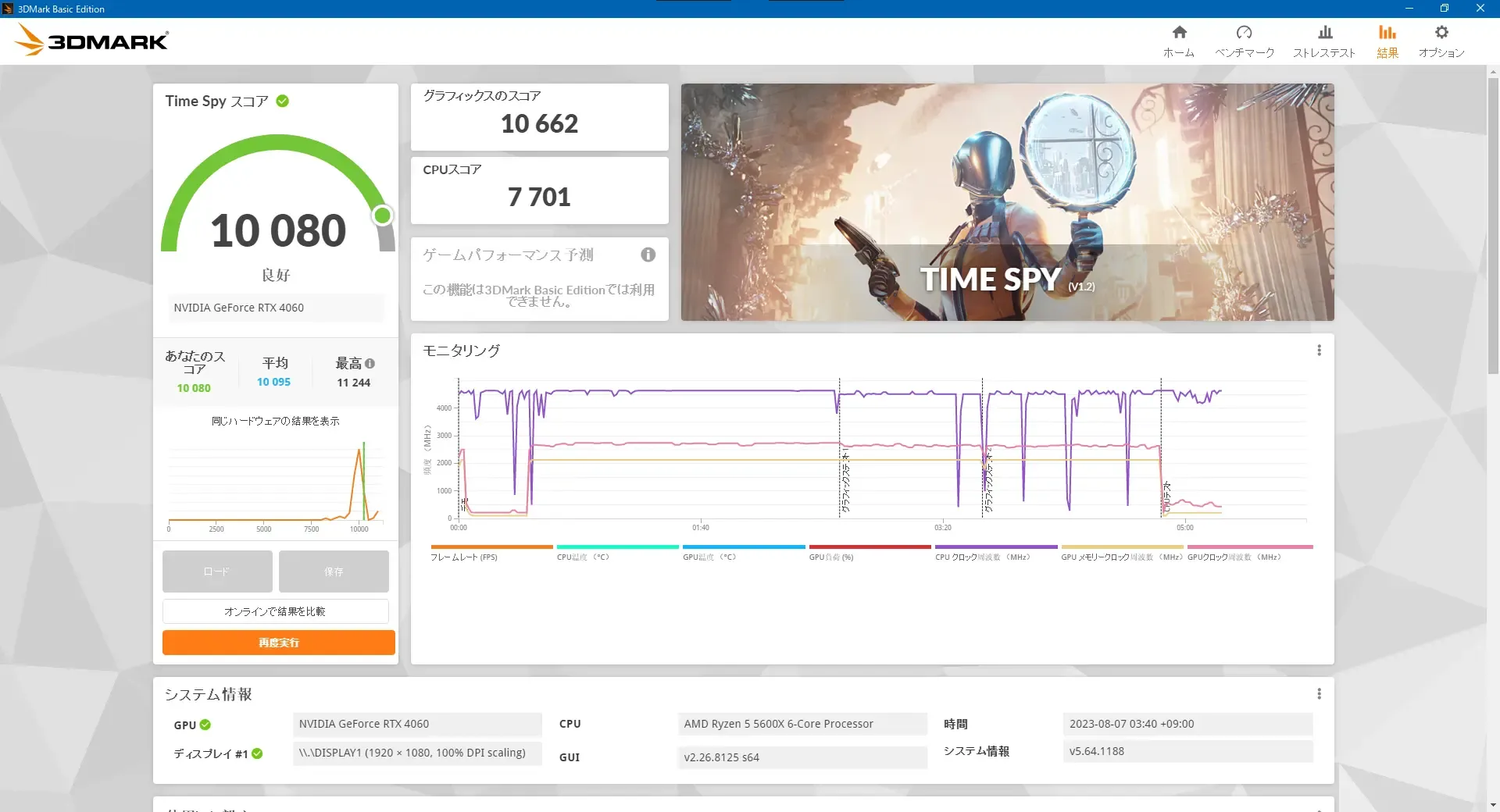Click Compare results online button
This screenshot has height=812, width=1500.
[x=275, y=611]
